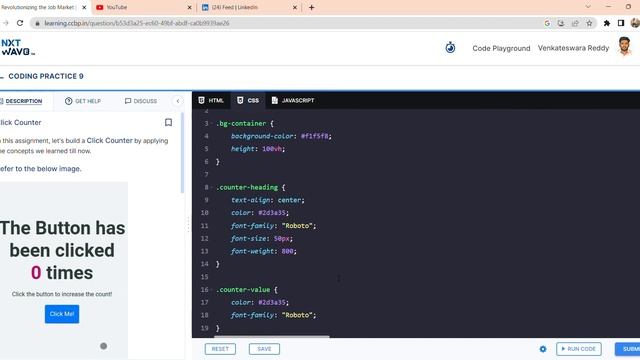
Task: Click the 'font-family: "Roboto";' on line 11
Action: pos(273,226)
